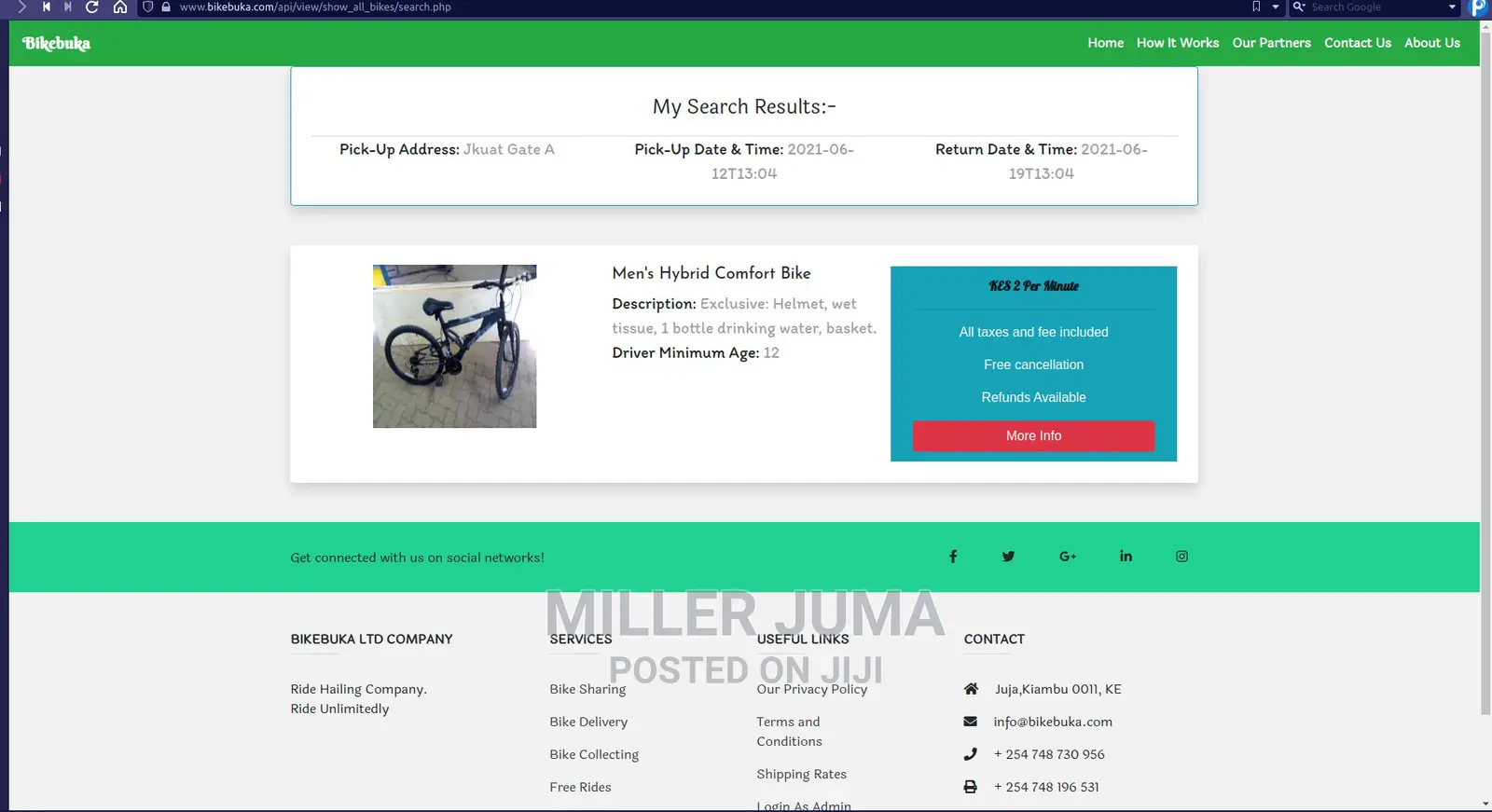Open the Bike Collecting link
This screenshot has width=1492, height=812.
(594, 754)
